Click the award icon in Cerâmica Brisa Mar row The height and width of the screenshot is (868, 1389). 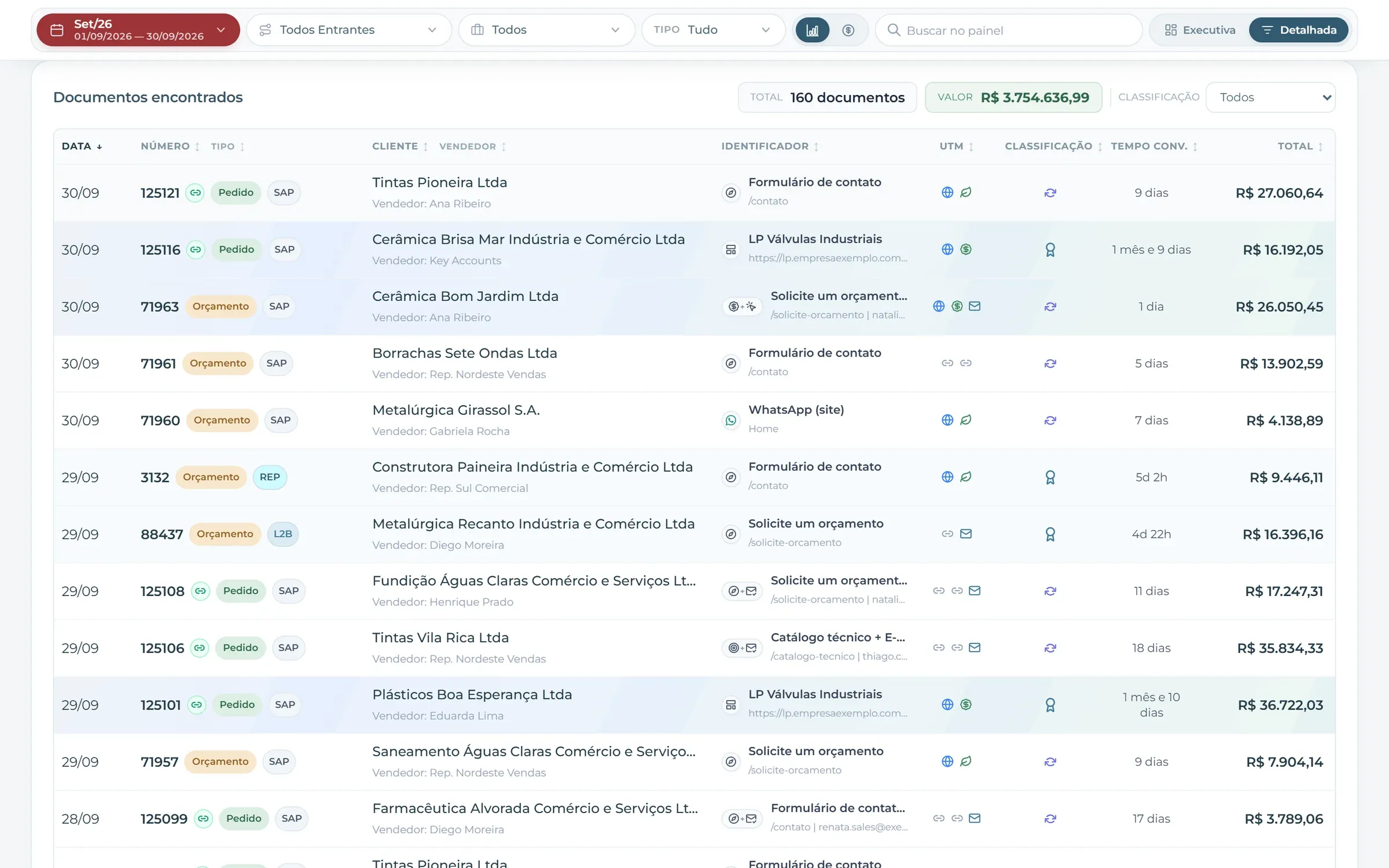[1050, 250]
